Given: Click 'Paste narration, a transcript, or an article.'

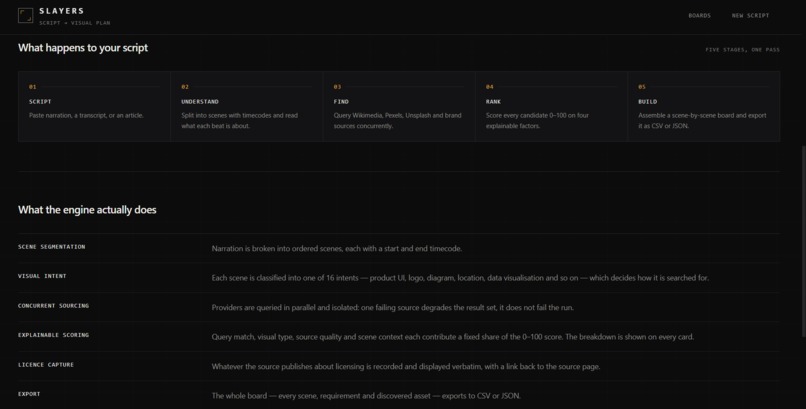Looking at the screenshot, I should point(86,116).
